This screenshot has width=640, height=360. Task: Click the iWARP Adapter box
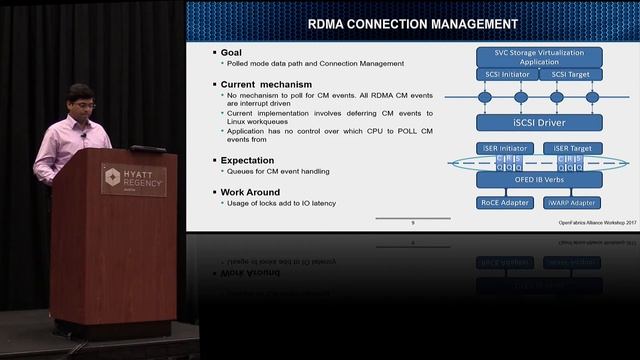[571, 203]
